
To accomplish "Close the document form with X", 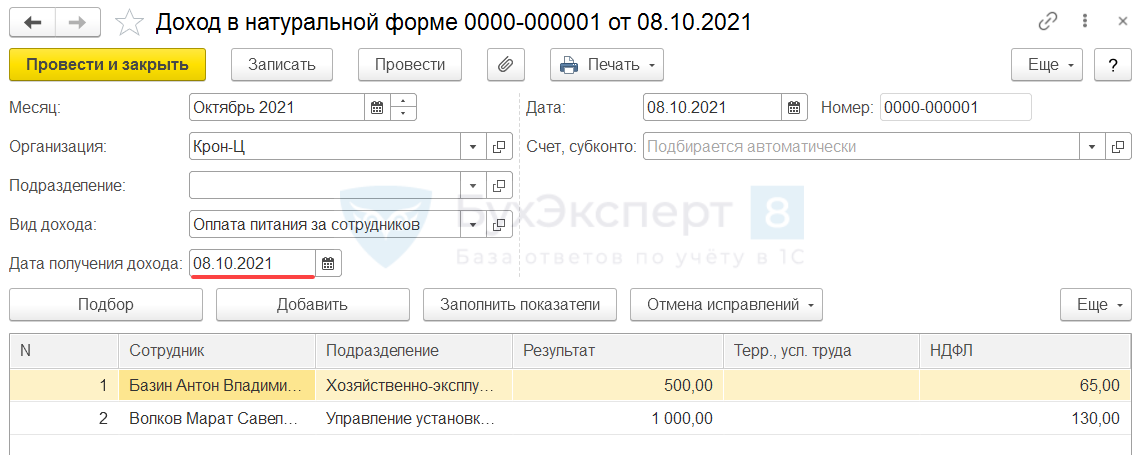I will tap(1123, 22).
